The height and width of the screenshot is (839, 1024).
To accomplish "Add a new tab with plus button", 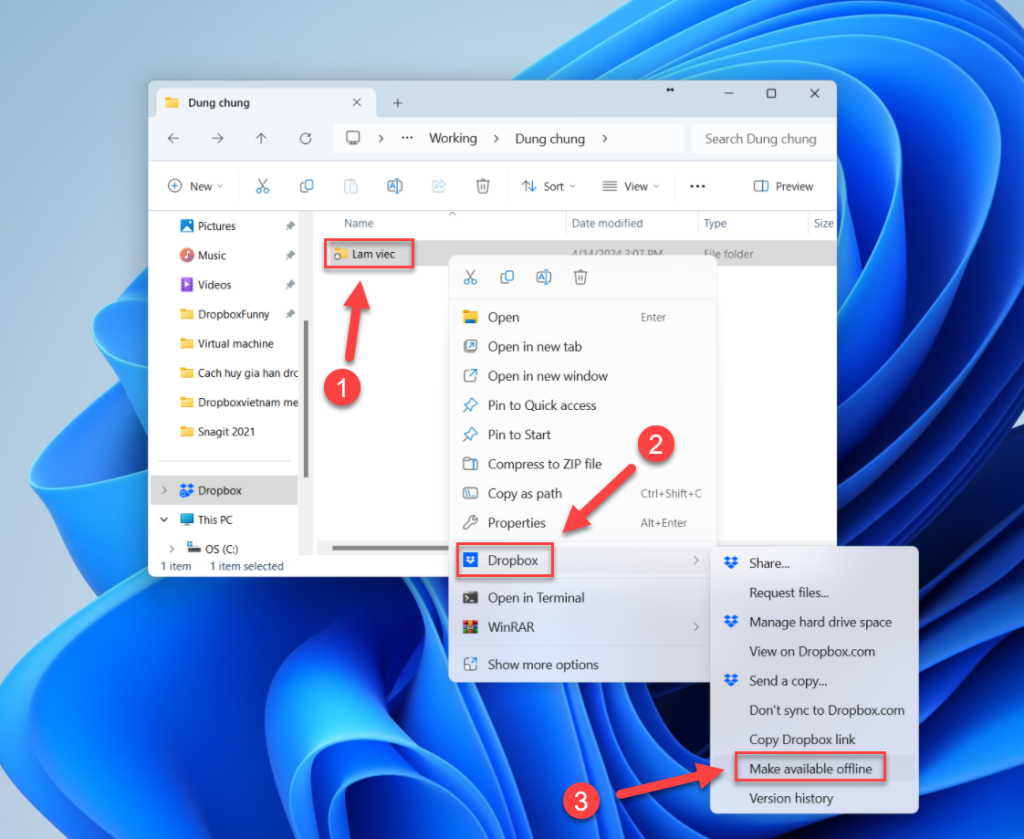I will coord(397,103).
